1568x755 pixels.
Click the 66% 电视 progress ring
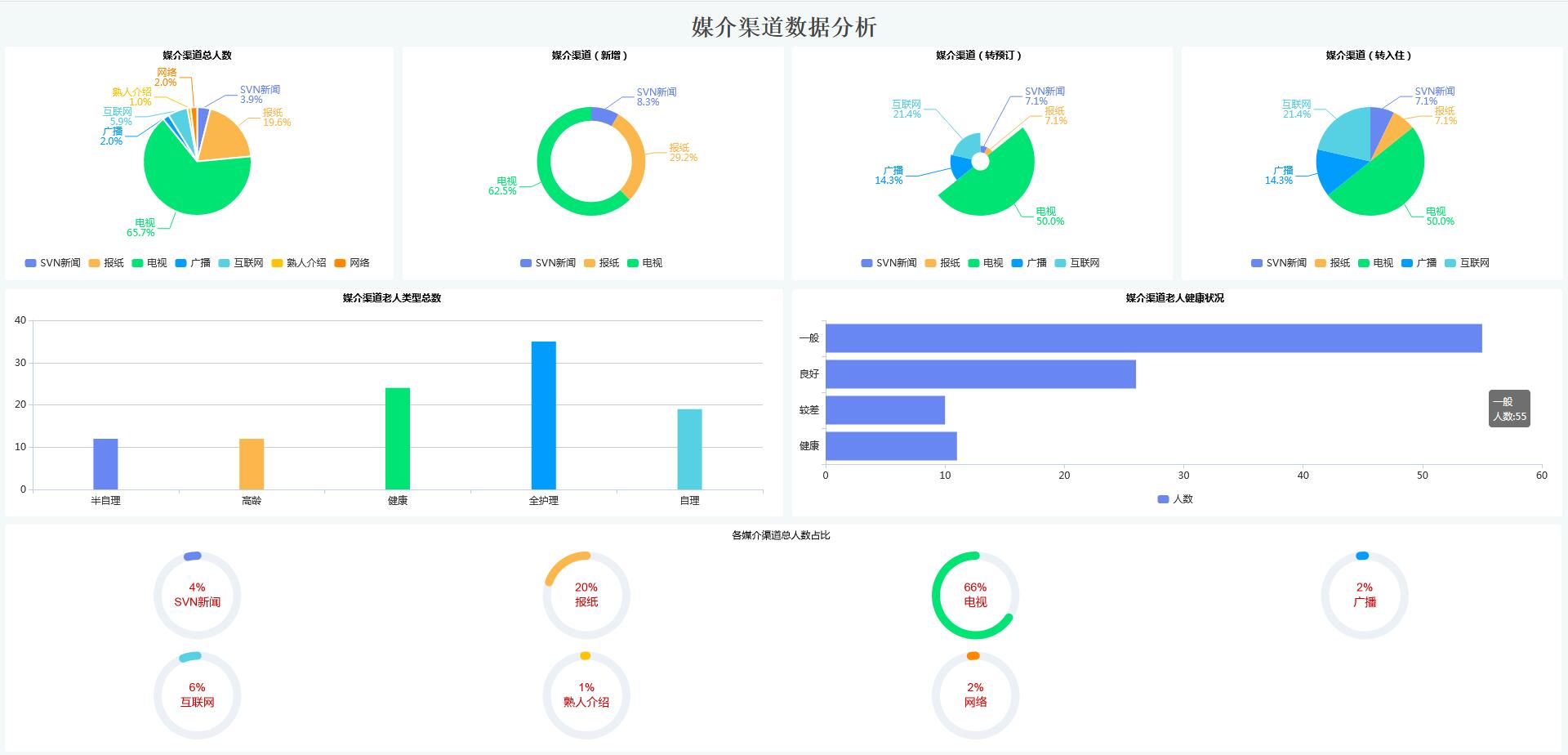(x=975, y=595)
